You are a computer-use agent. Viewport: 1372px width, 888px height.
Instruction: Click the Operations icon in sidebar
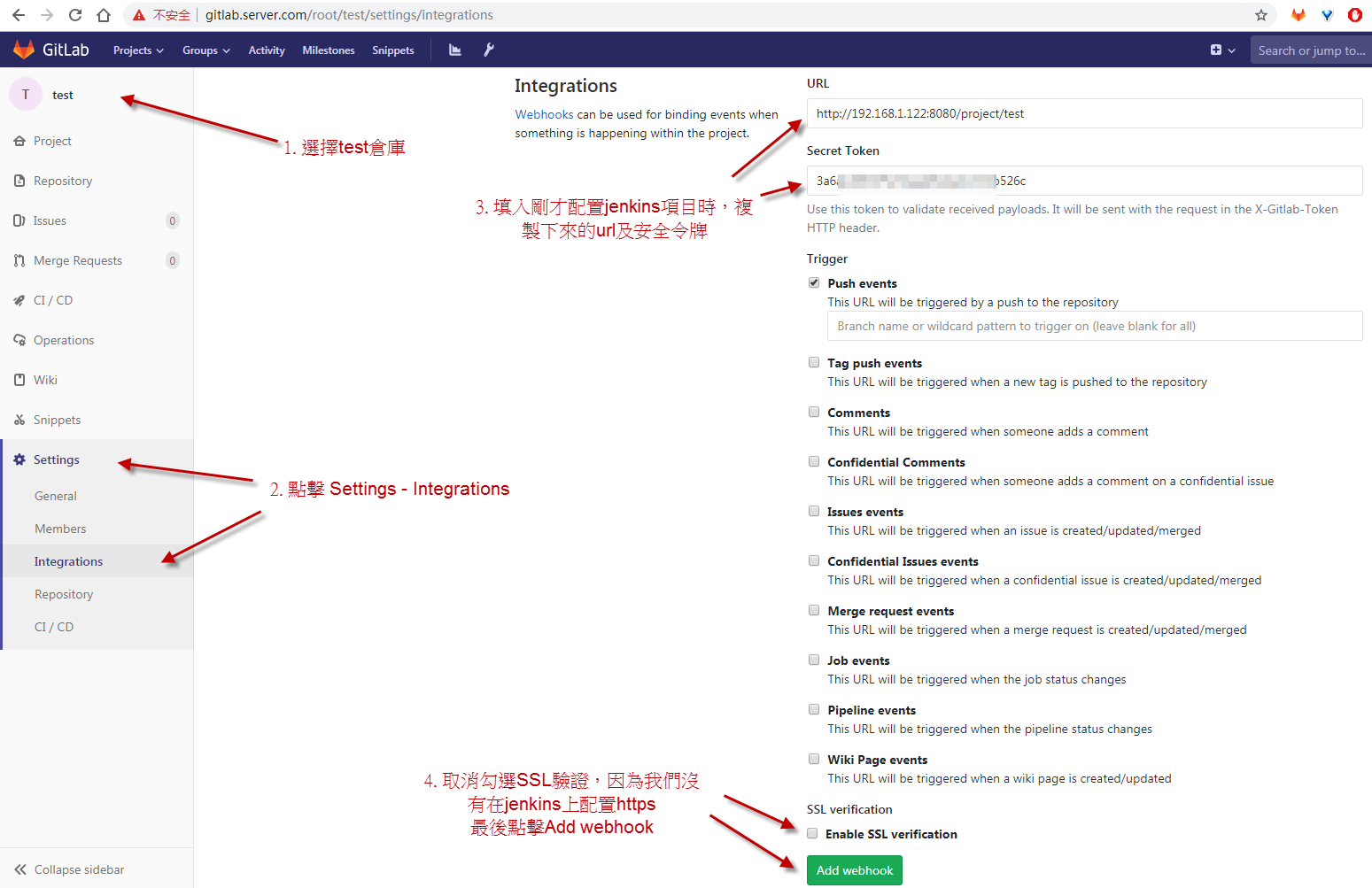coord(19,340)
